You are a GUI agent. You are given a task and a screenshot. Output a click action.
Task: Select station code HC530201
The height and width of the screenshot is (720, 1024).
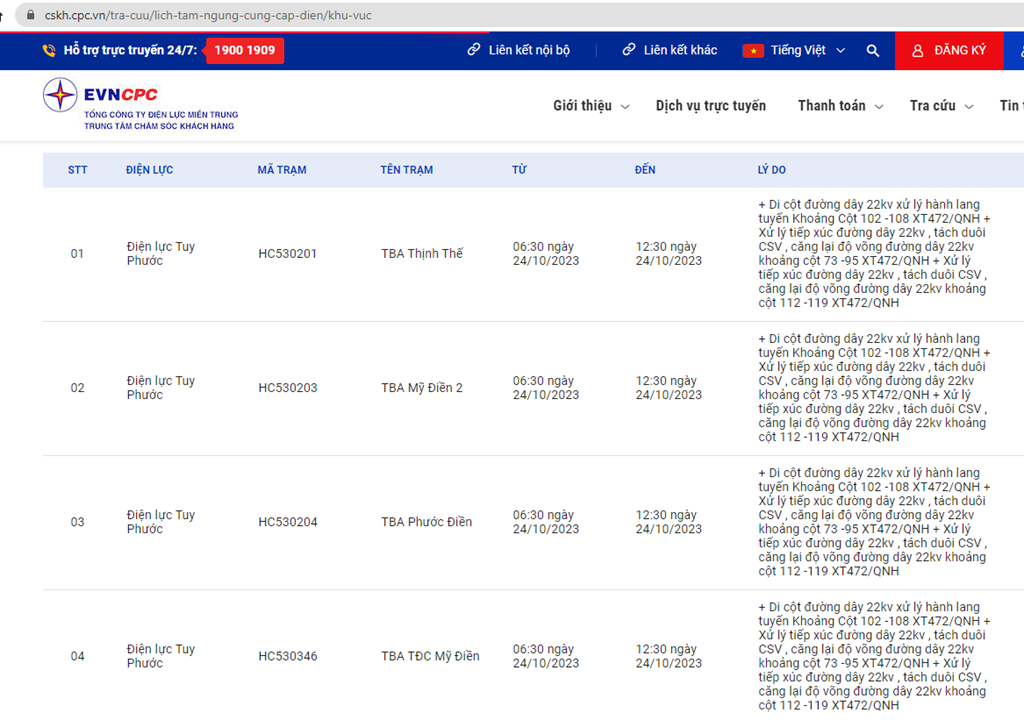click(287, 254)
